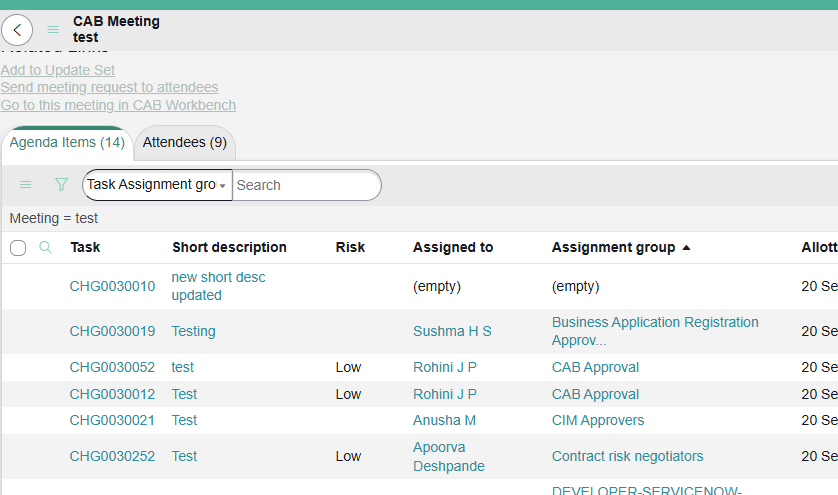Sort by the Assignment group column header

(x=614, y=248)
